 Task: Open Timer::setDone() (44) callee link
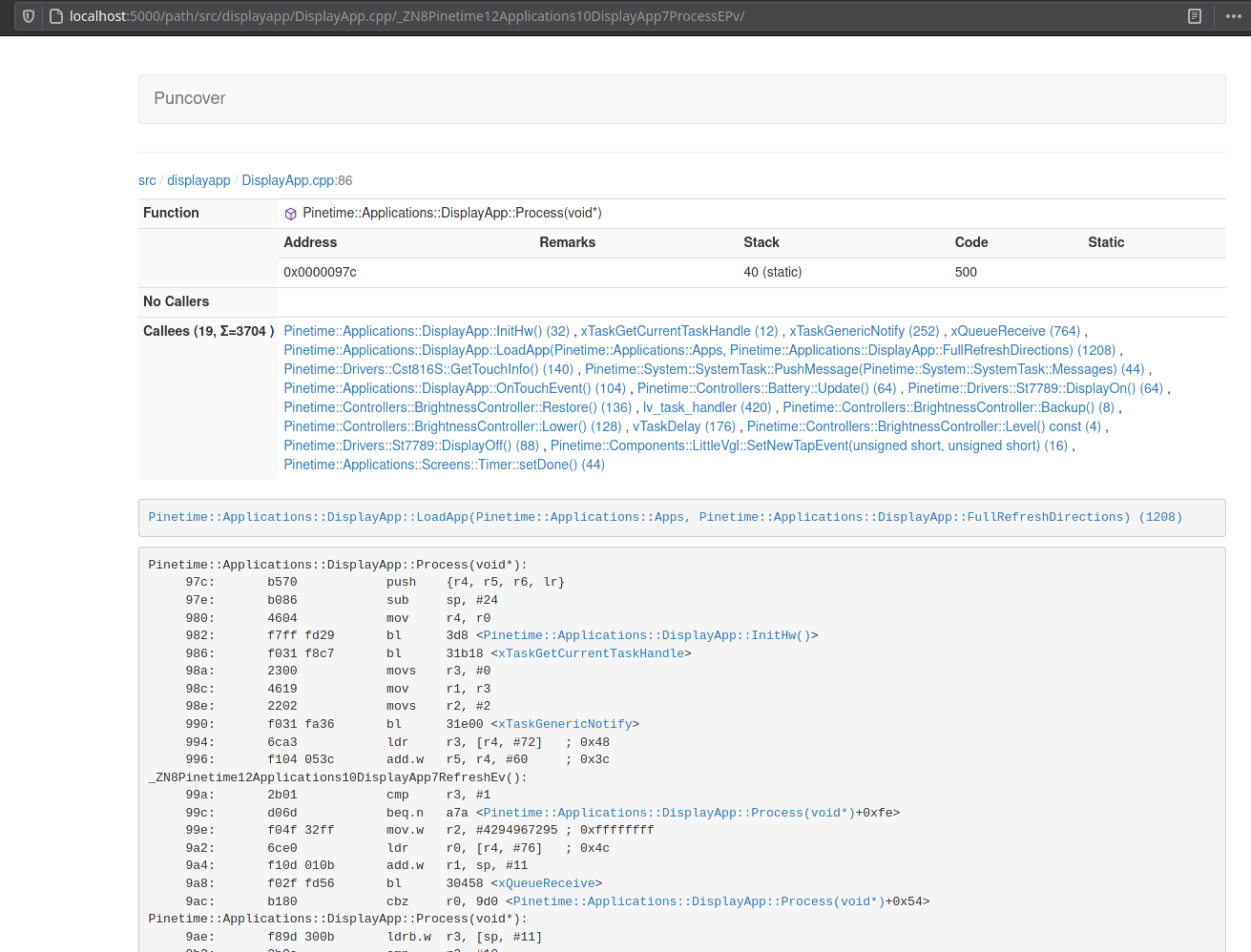click(x=444, y=465)
